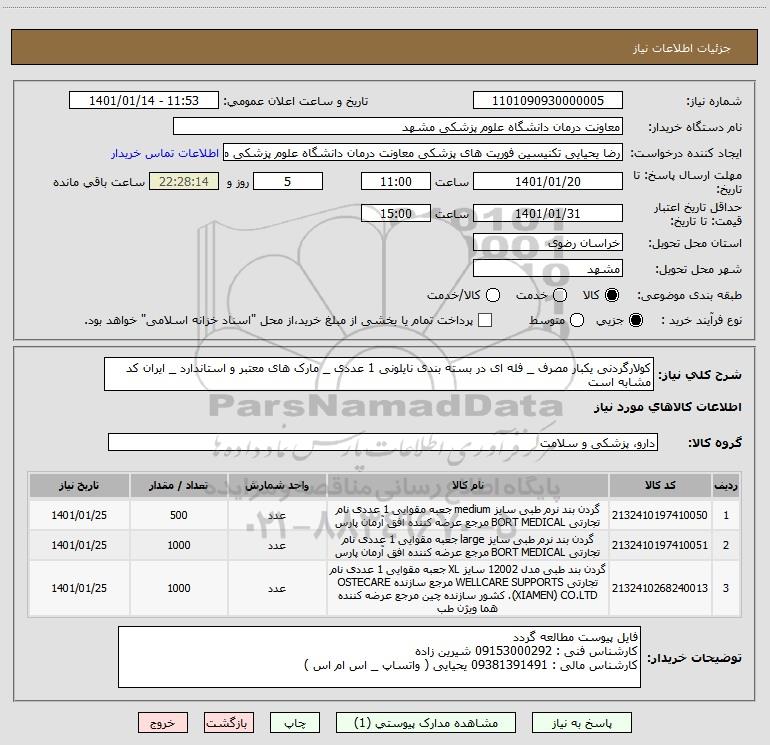
Task: Click quantity 1000 in row 3
Action: (179, 588)
